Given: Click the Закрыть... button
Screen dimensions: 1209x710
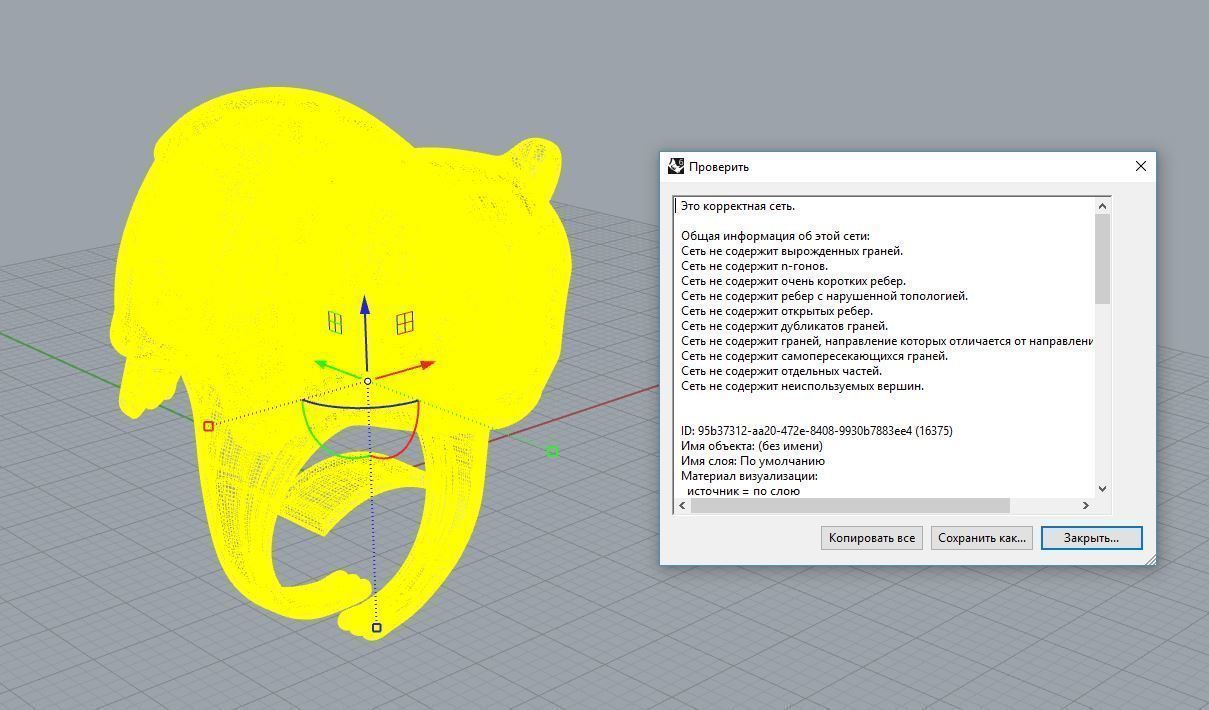Looking at the screenshot, I should point(1091,538).
